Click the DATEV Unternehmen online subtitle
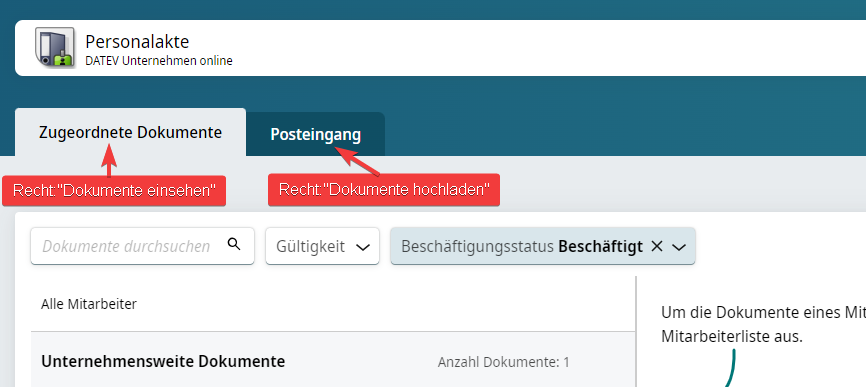866x387 pixels. tap(159, 61)
